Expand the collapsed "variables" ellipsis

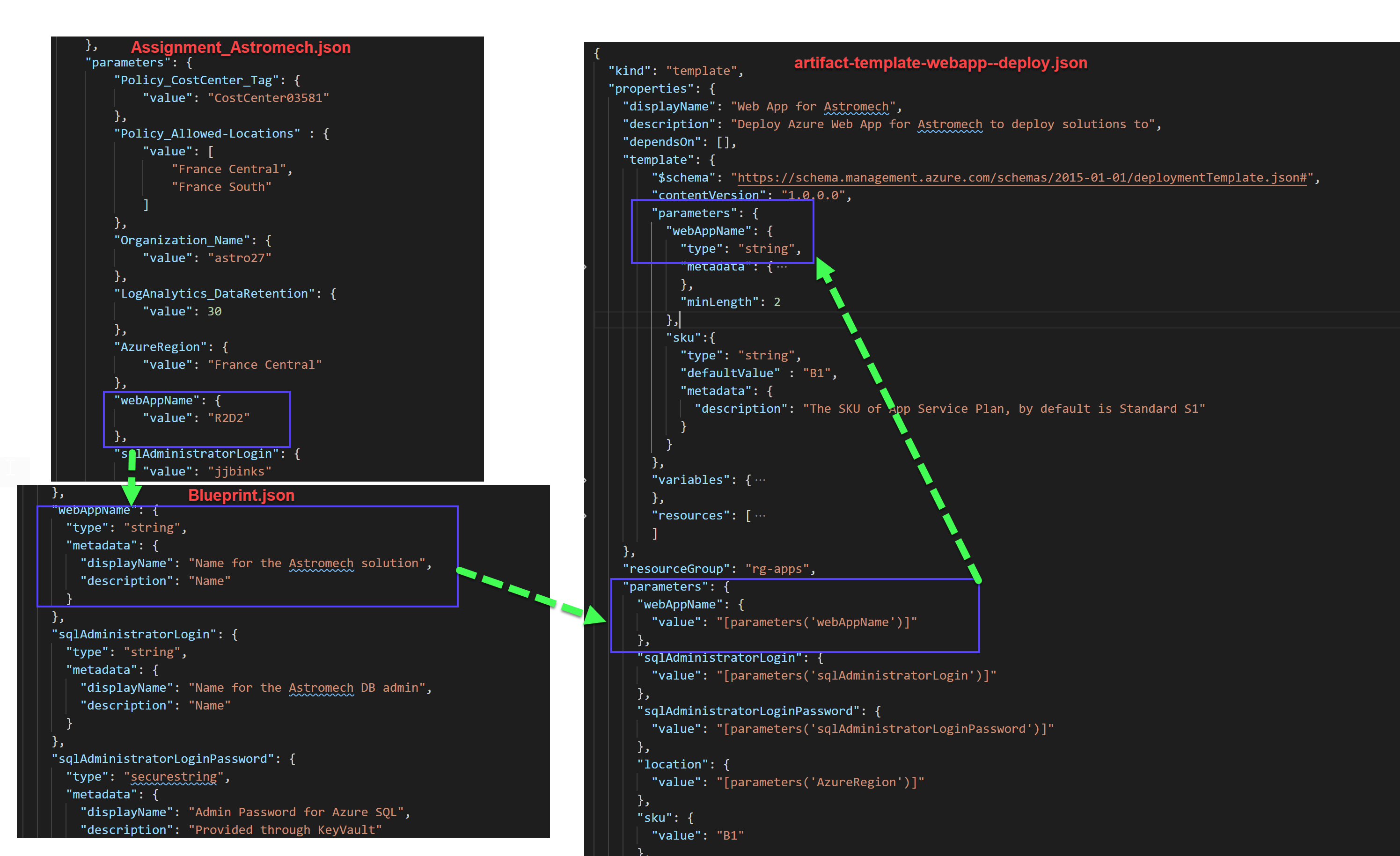pyautogui.click(x=760, y=480)
